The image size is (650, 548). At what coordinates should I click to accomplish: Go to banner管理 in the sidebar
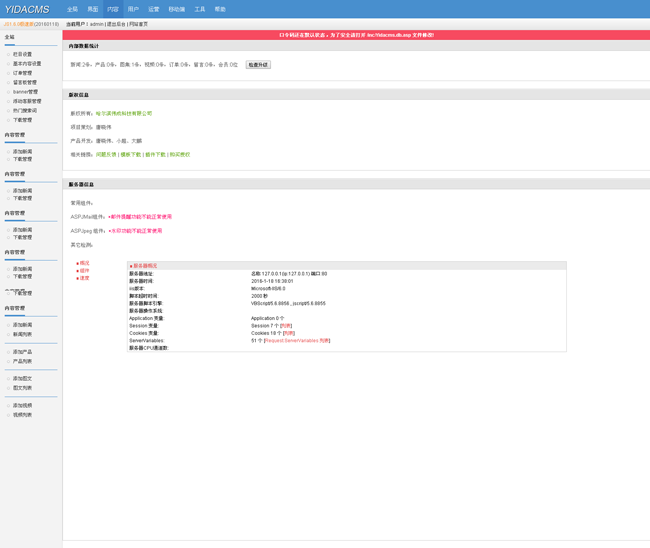pyautogui.click(x=25, y=92)
